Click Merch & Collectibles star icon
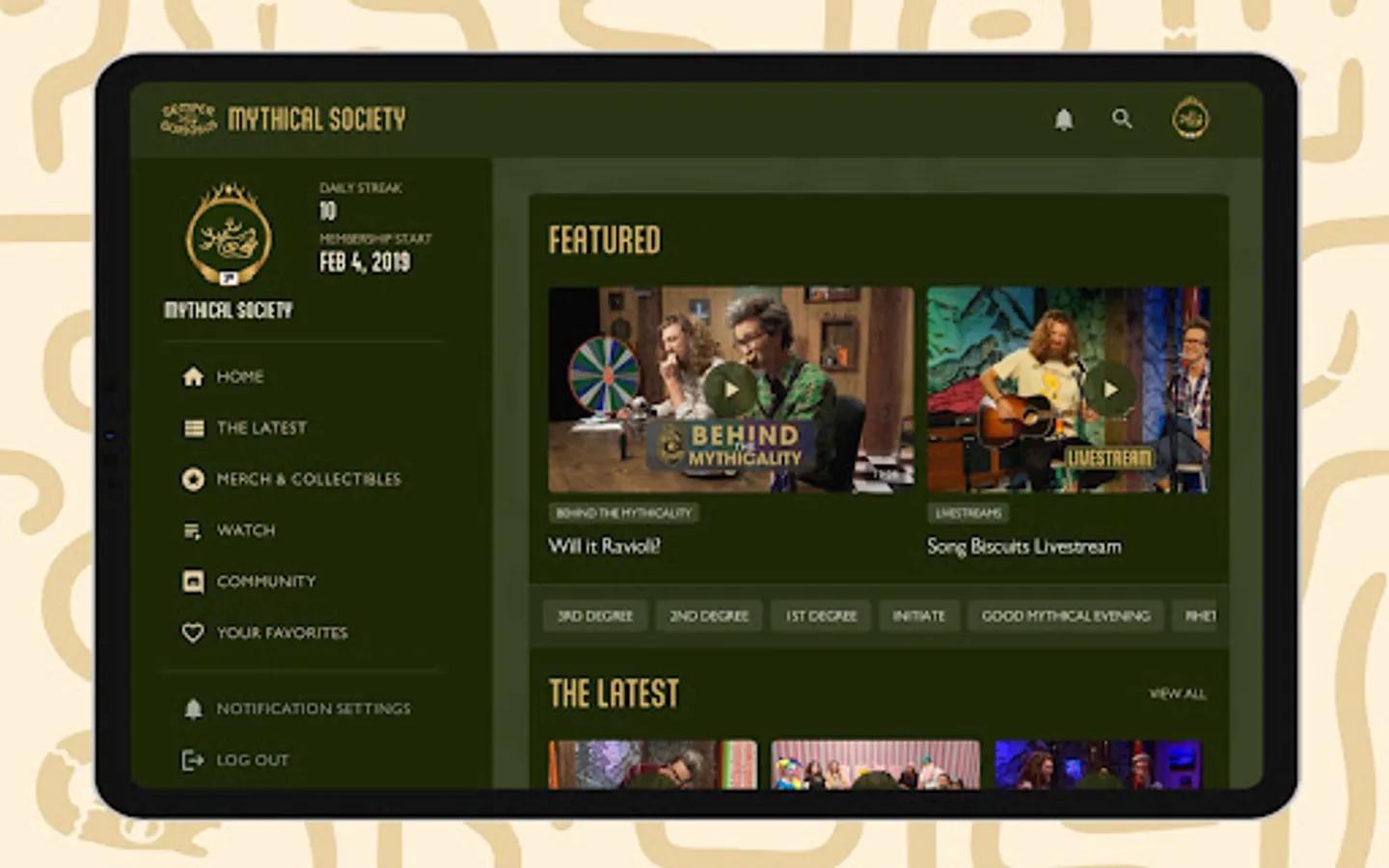The image size is (1389, 868). (x=193, y=478)
